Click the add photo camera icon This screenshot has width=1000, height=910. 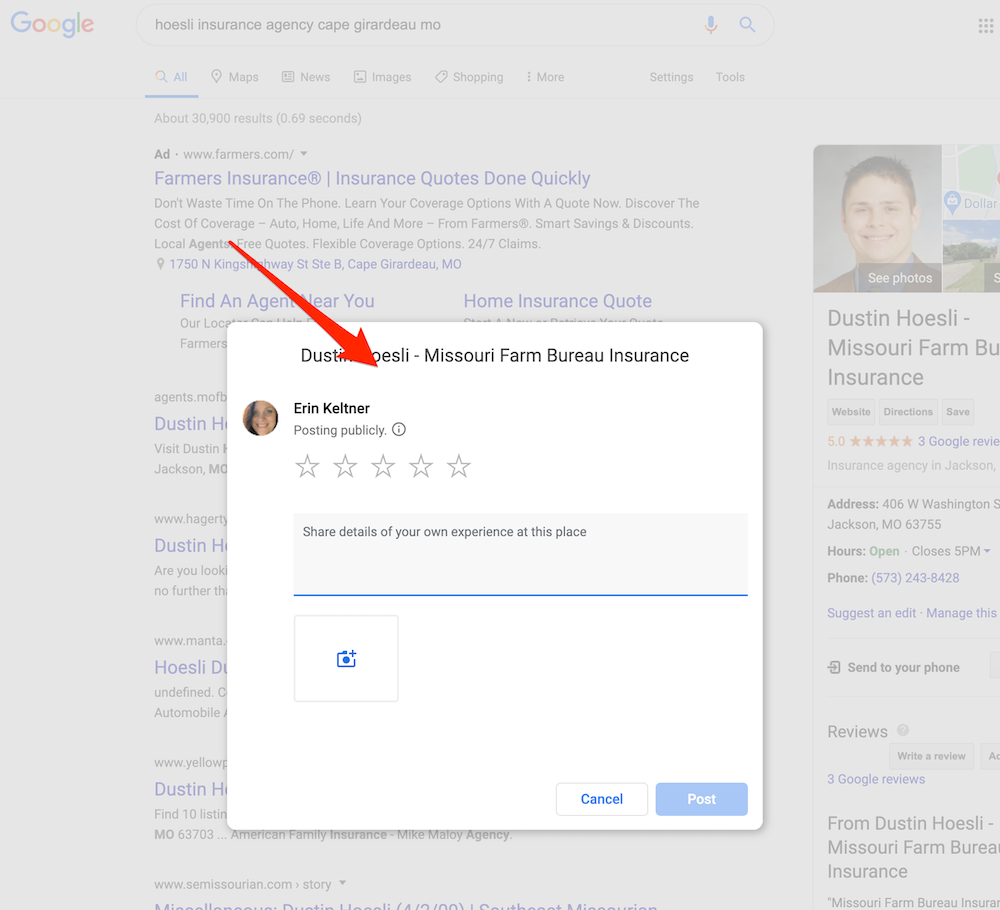(x=346, y=659)
